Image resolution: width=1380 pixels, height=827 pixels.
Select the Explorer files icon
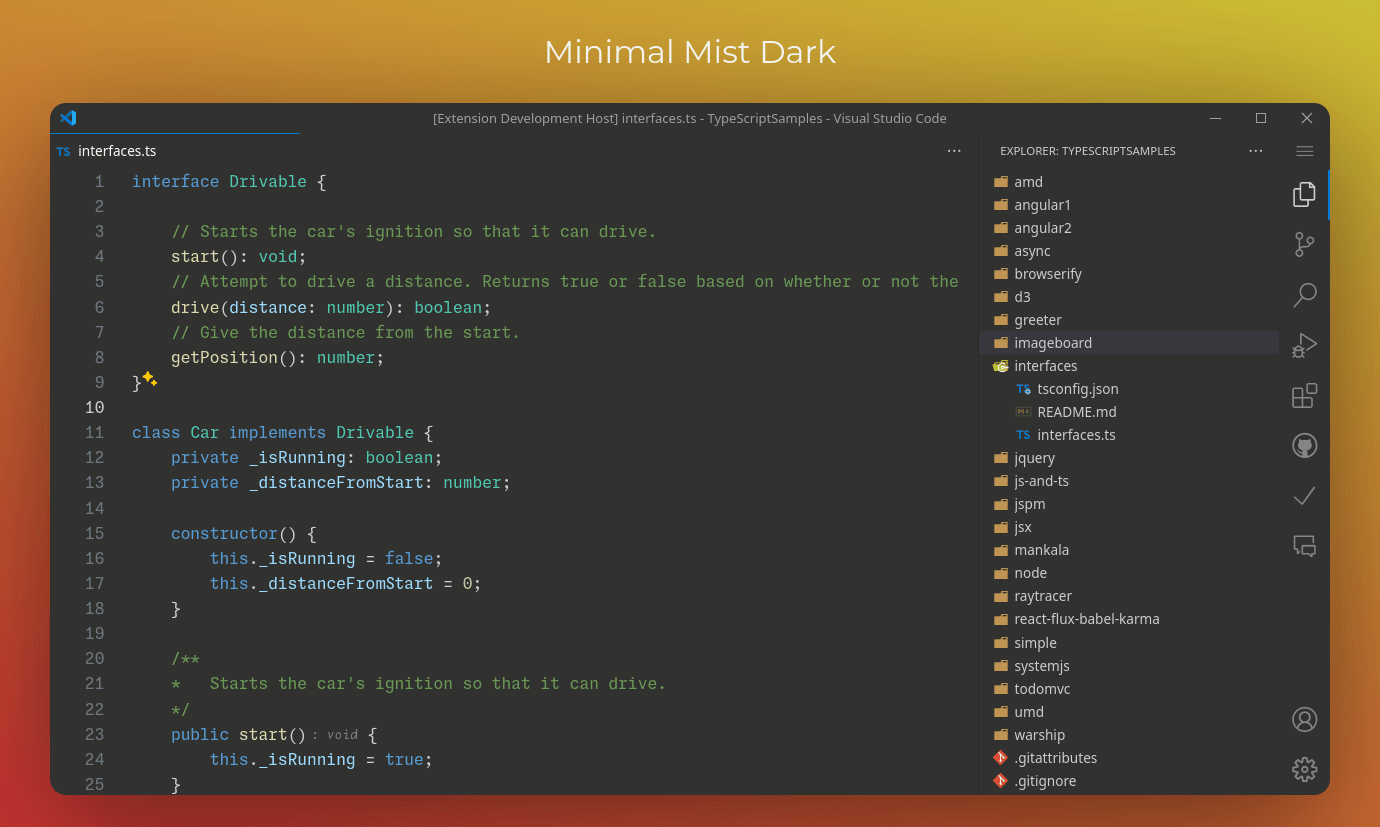(x=1304, y=194)
